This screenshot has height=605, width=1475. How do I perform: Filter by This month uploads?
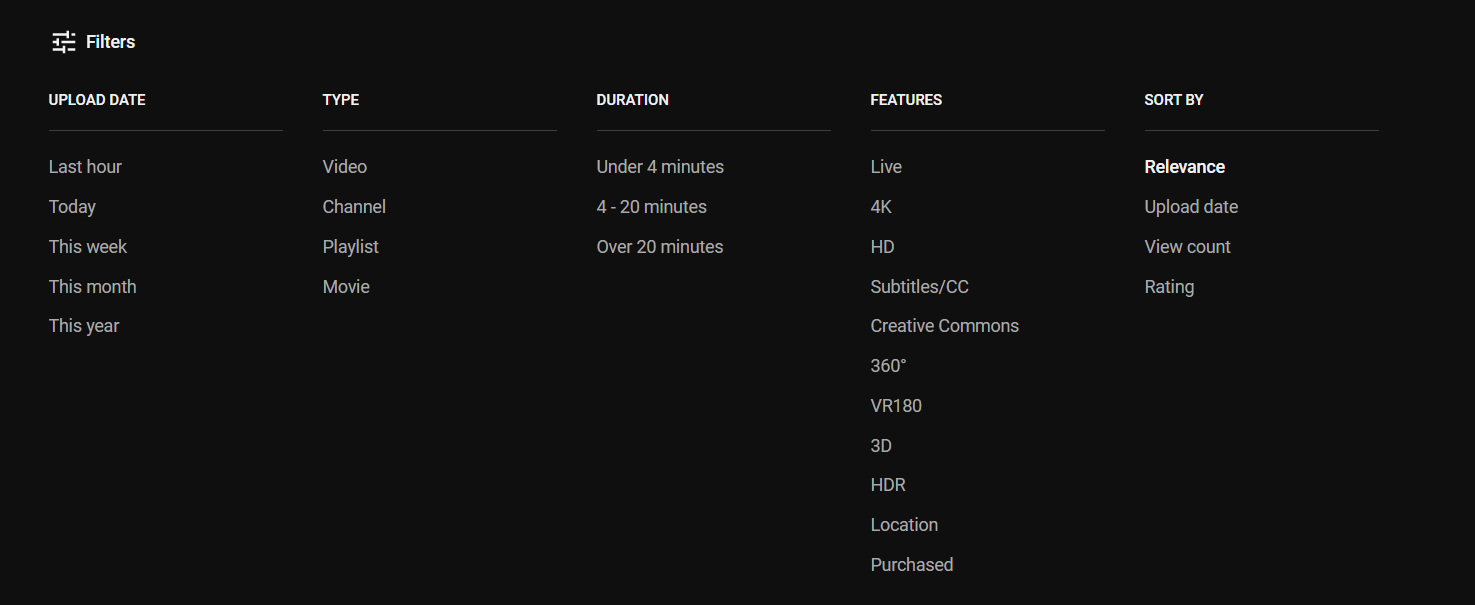92,287
